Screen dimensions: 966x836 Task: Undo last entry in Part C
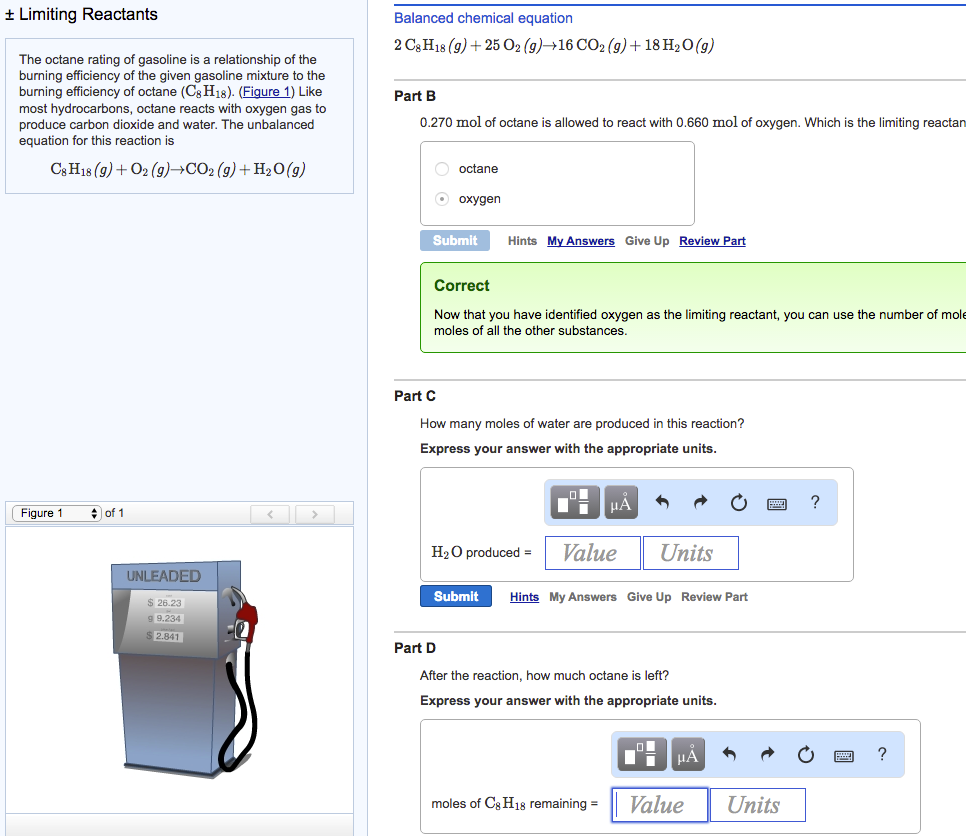(x=662, y=504)
